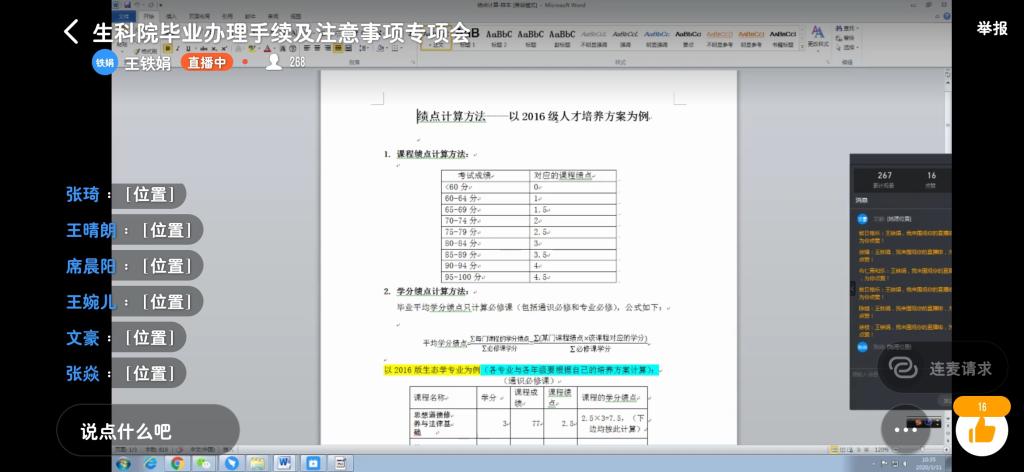Tap the viewer count person icon

(x=273, y=62)
